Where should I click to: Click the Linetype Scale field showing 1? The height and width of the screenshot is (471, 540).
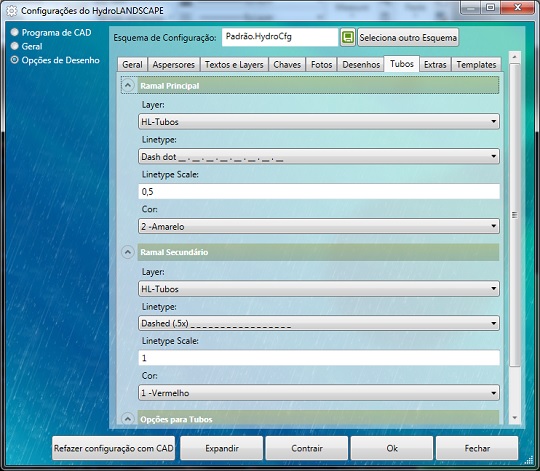(x=319, y=358)
